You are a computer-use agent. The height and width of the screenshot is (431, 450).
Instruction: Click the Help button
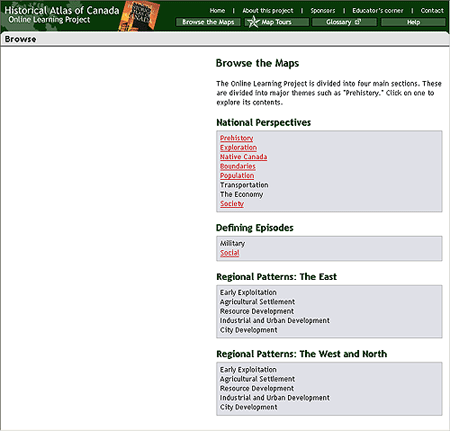(x=413, y=22)
